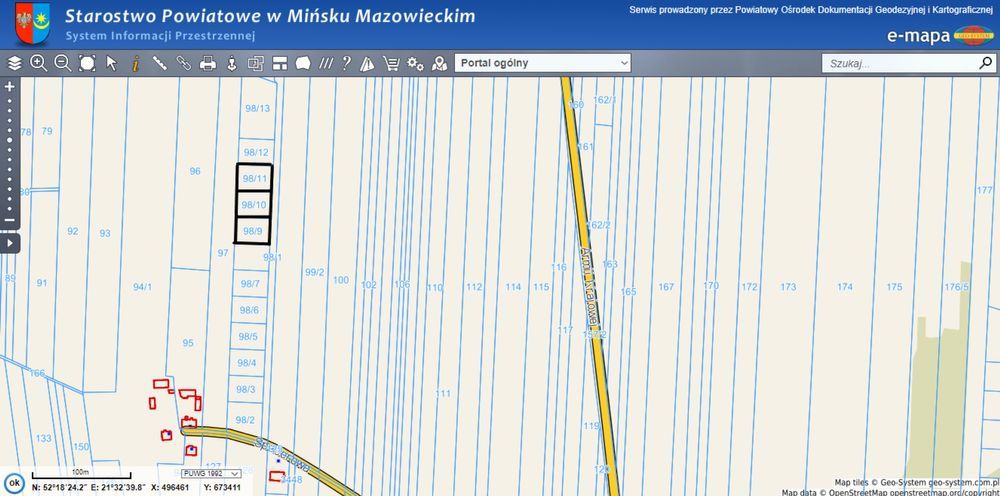Click parcel label 98/4
This screenshot has width=1000, height=496.
click(x=247, y=363)
